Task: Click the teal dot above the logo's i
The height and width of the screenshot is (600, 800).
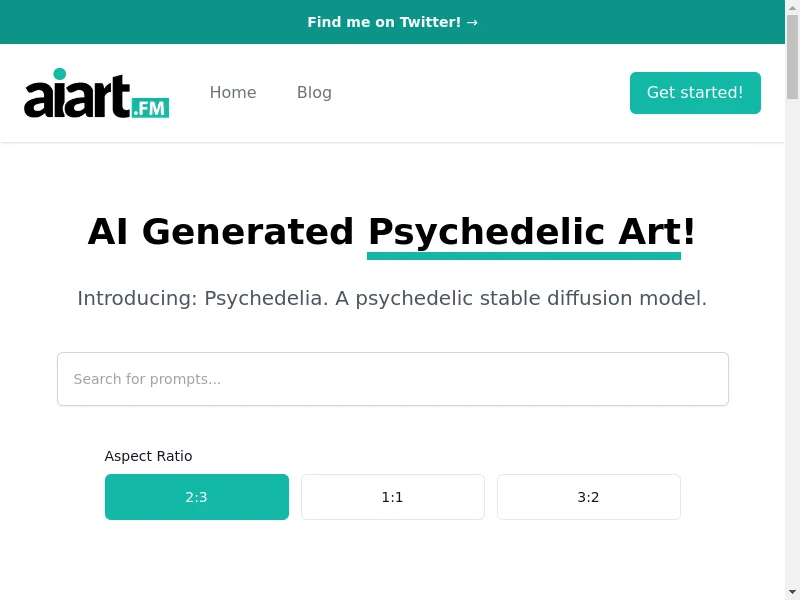Action: 60,74
